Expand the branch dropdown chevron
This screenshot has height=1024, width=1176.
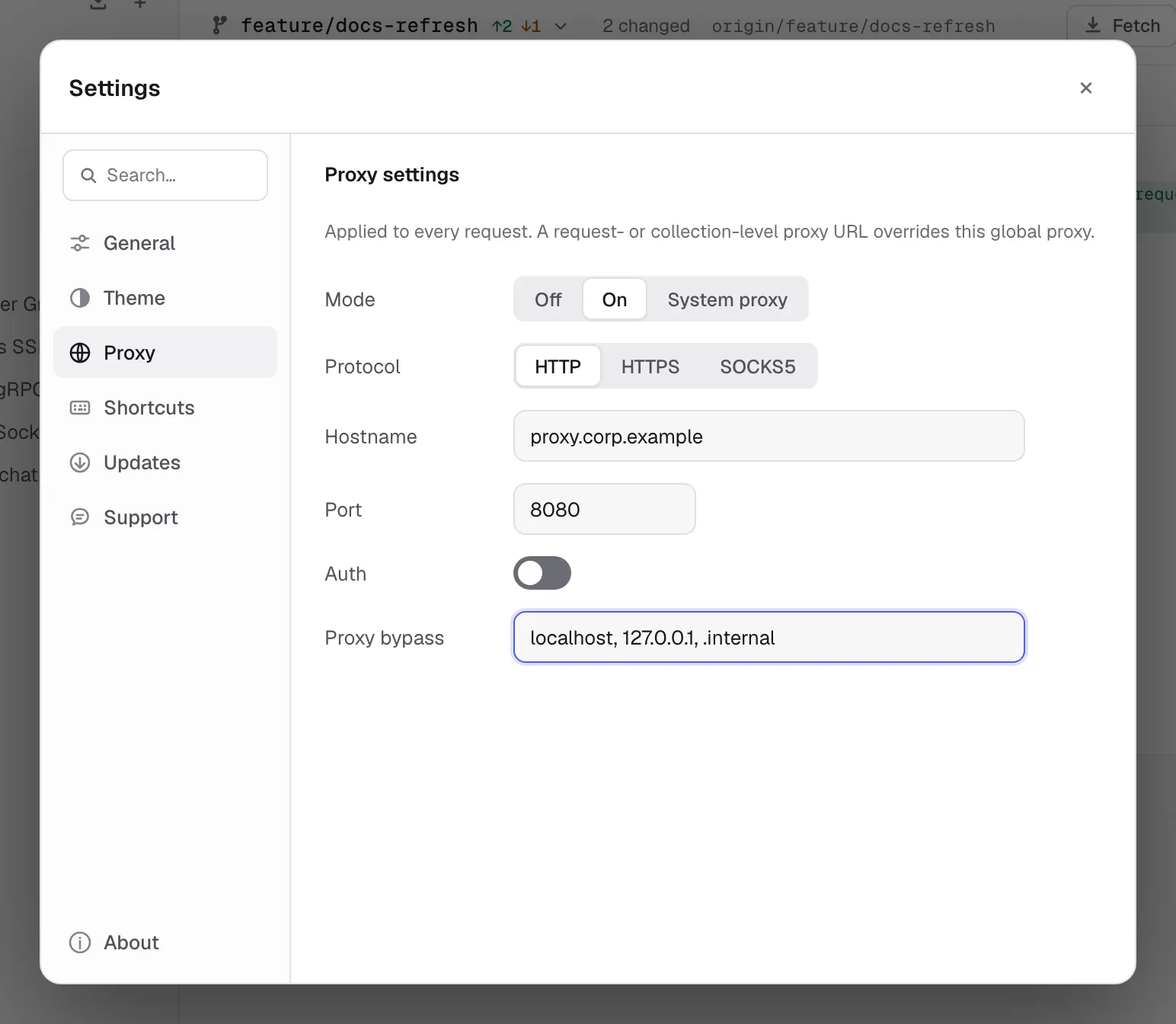pyautogui.click(x=561, y=27)
